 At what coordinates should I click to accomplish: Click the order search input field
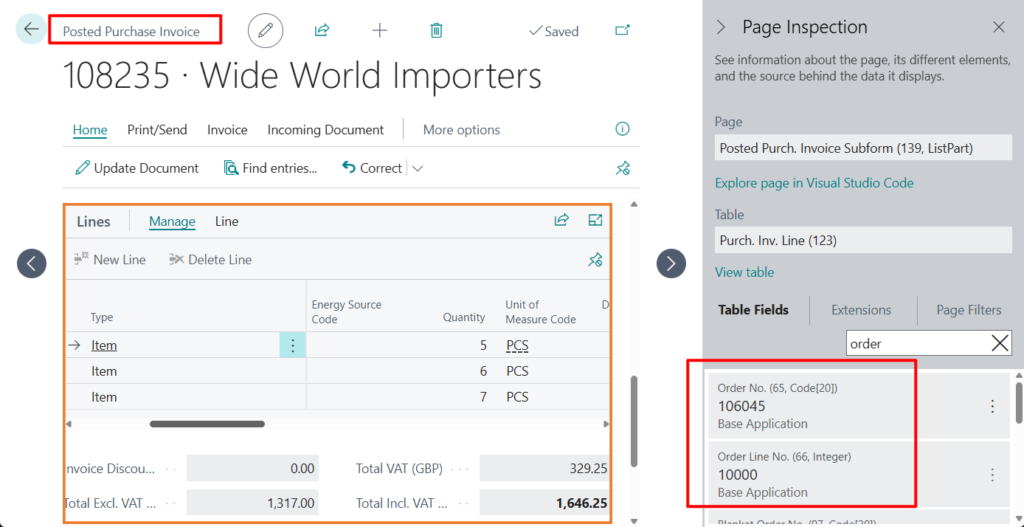pos(915,344)
